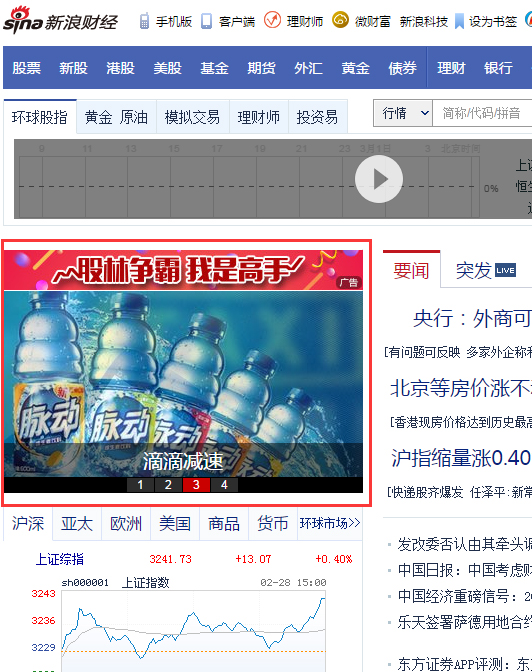Select the 美国 market tab
The image size is (532, 672).
pyautogui.click(x=175, y=524)
